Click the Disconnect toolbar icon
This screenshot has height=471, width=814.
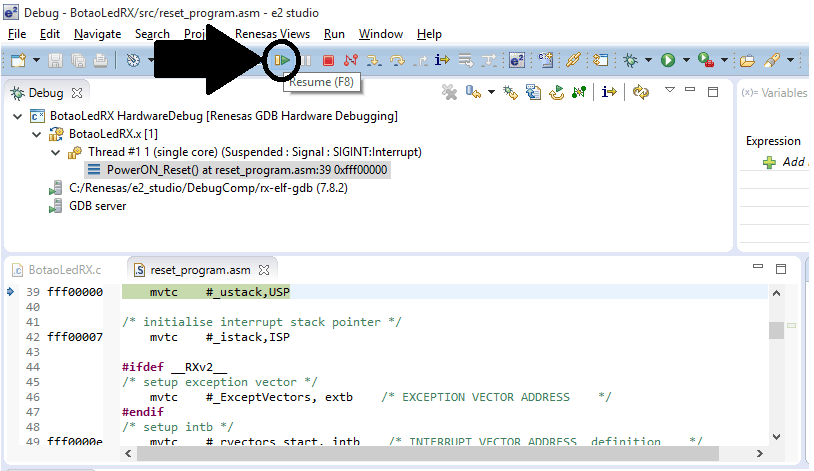click(x=351, y=61)
